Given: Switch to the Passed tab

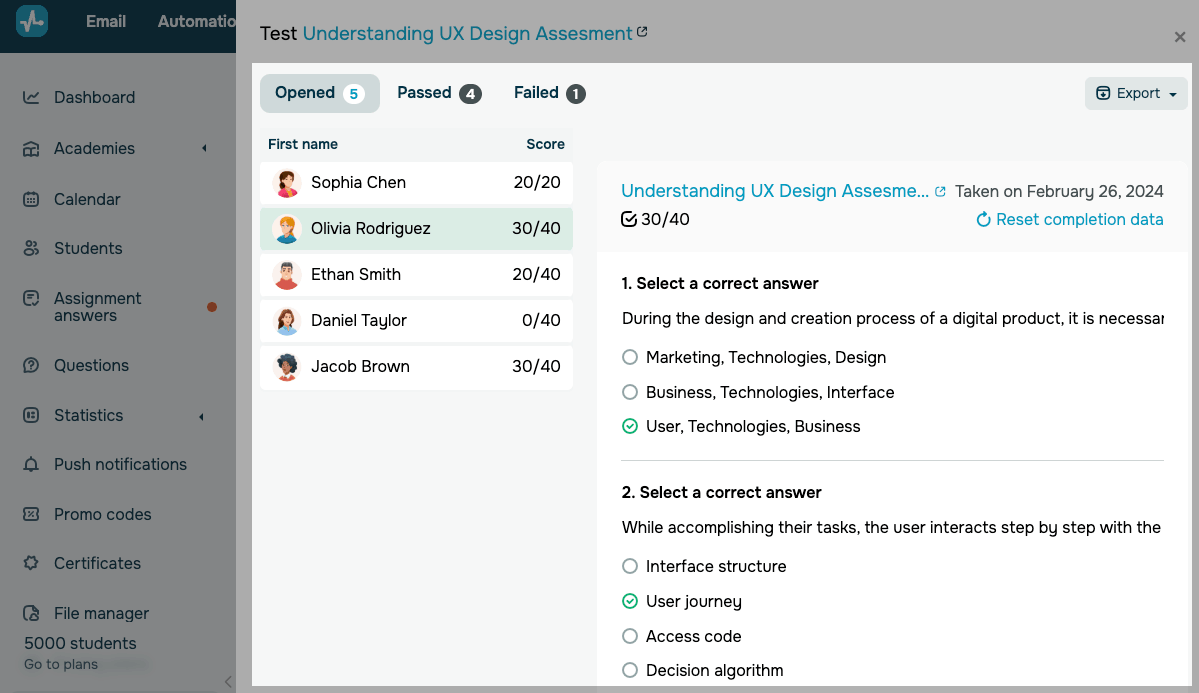Looking at the screenshot, I should (438, 93).
